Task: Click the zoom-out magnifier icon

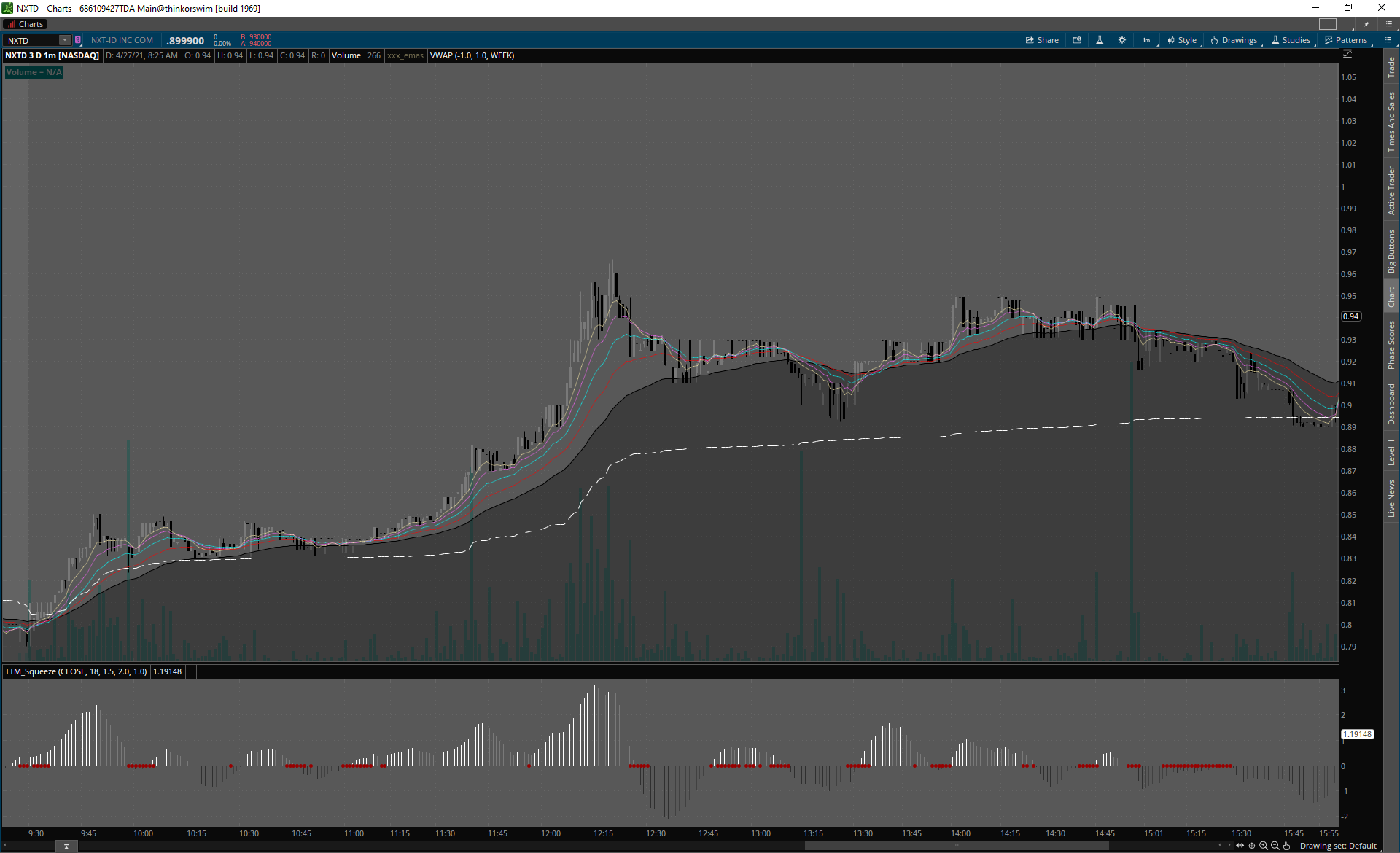Action: click(1275, 846)
